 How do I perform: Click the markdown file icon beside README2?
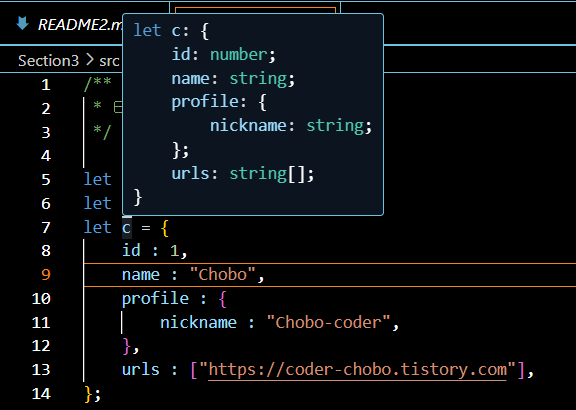point(23,24)
